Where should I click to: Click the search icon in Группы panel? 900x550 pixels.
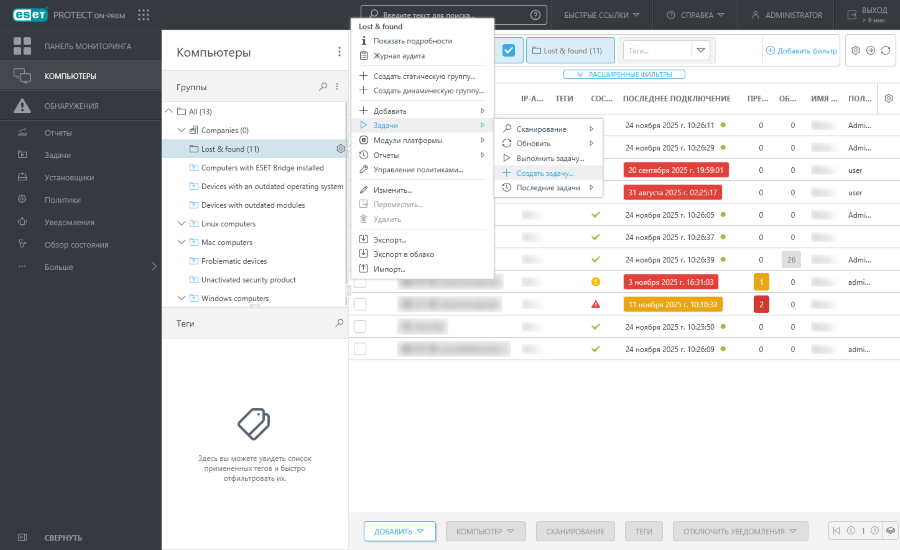coord(323,87)
